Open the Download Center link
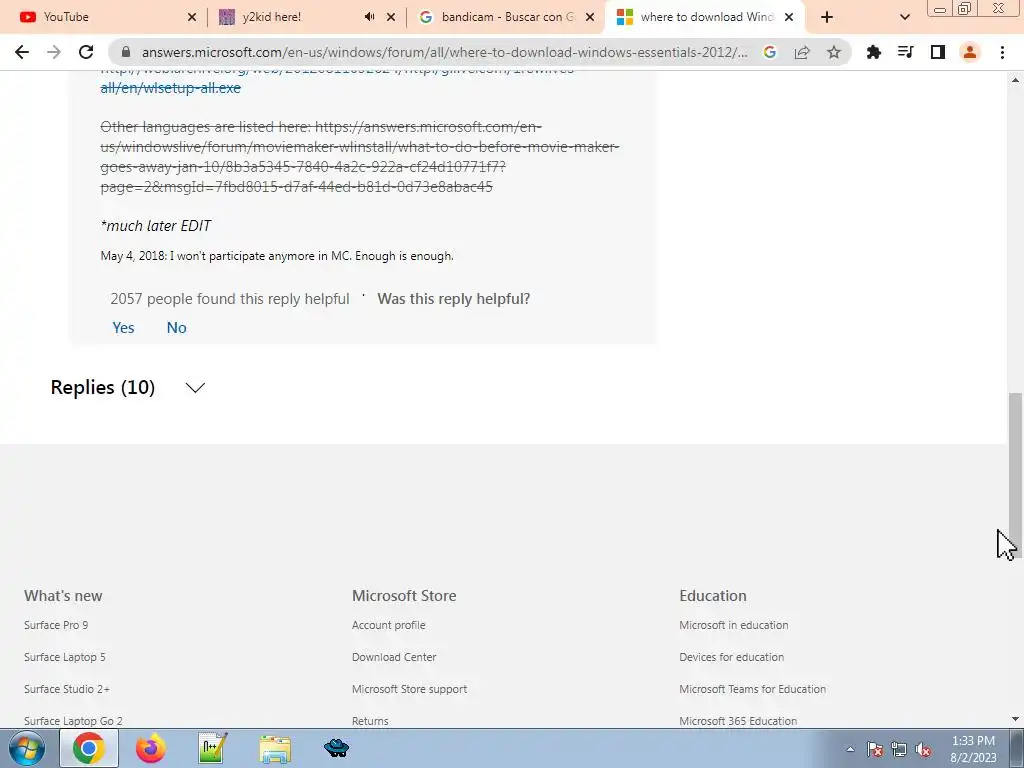Image resolution: width=1024 pixels, height=768 pixels. click(x=394, y=657)
